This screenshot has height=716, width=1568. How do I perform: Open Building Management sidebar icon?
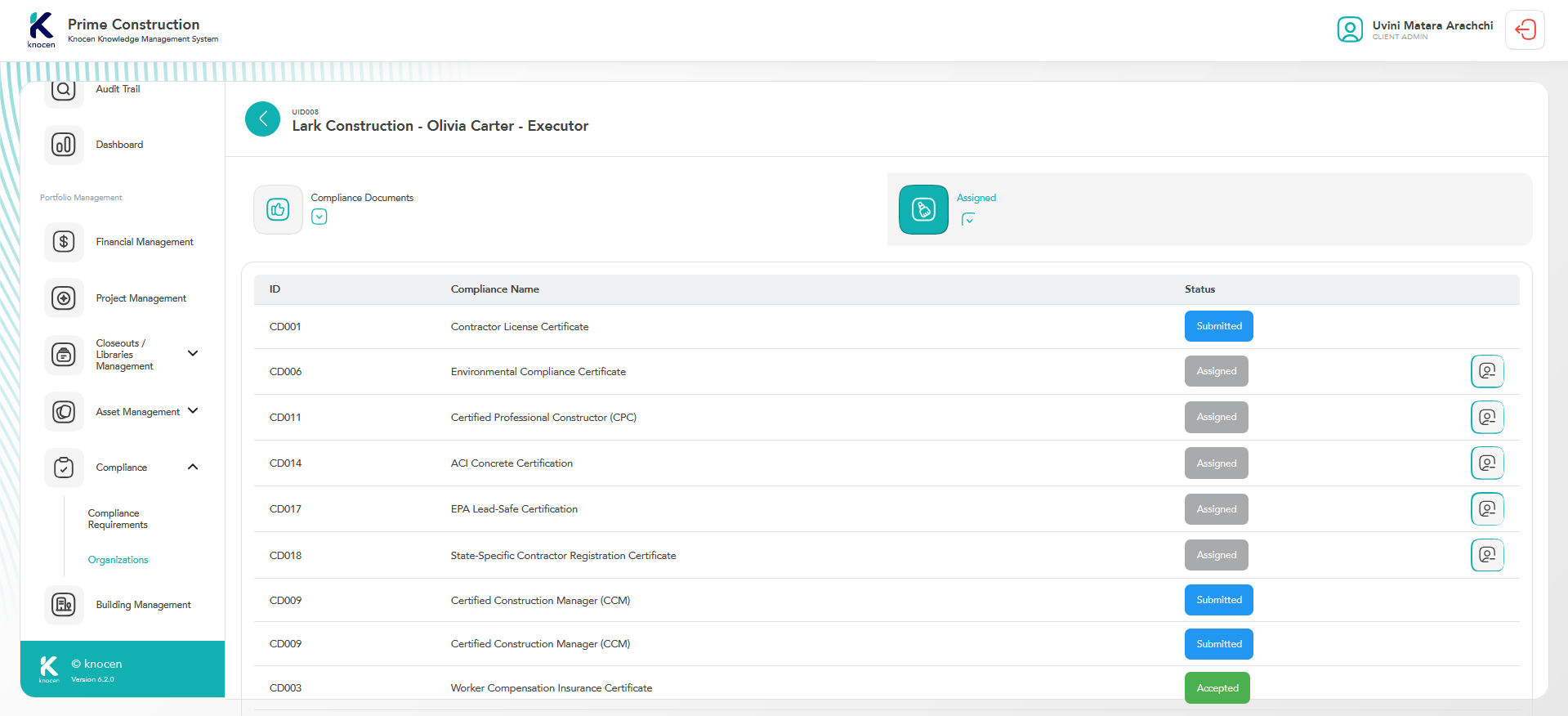tap(64, 605)
